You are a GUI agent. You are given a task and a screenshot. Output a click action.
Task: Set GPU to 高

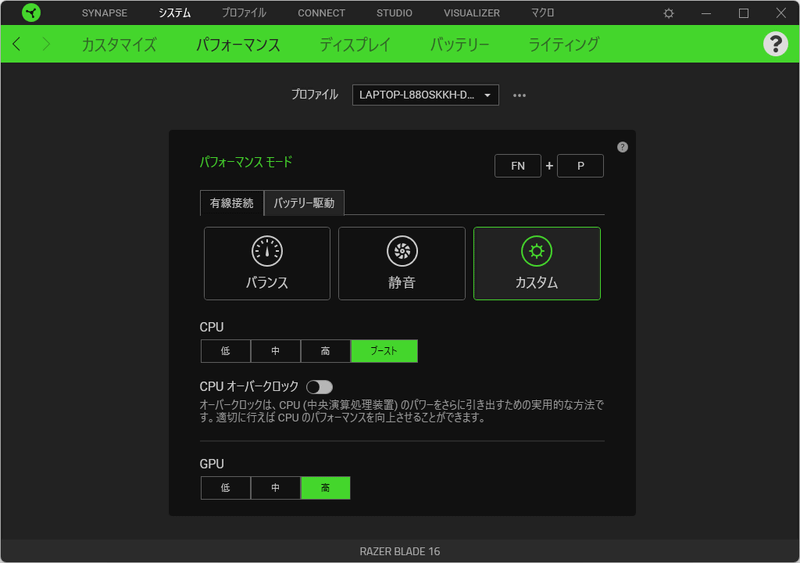tap(326, 488)
